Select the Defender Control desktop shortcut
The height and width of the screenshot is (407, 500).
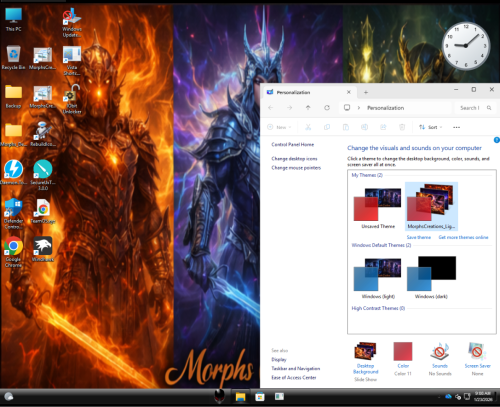pyautogui.click(x=13, y=214)
